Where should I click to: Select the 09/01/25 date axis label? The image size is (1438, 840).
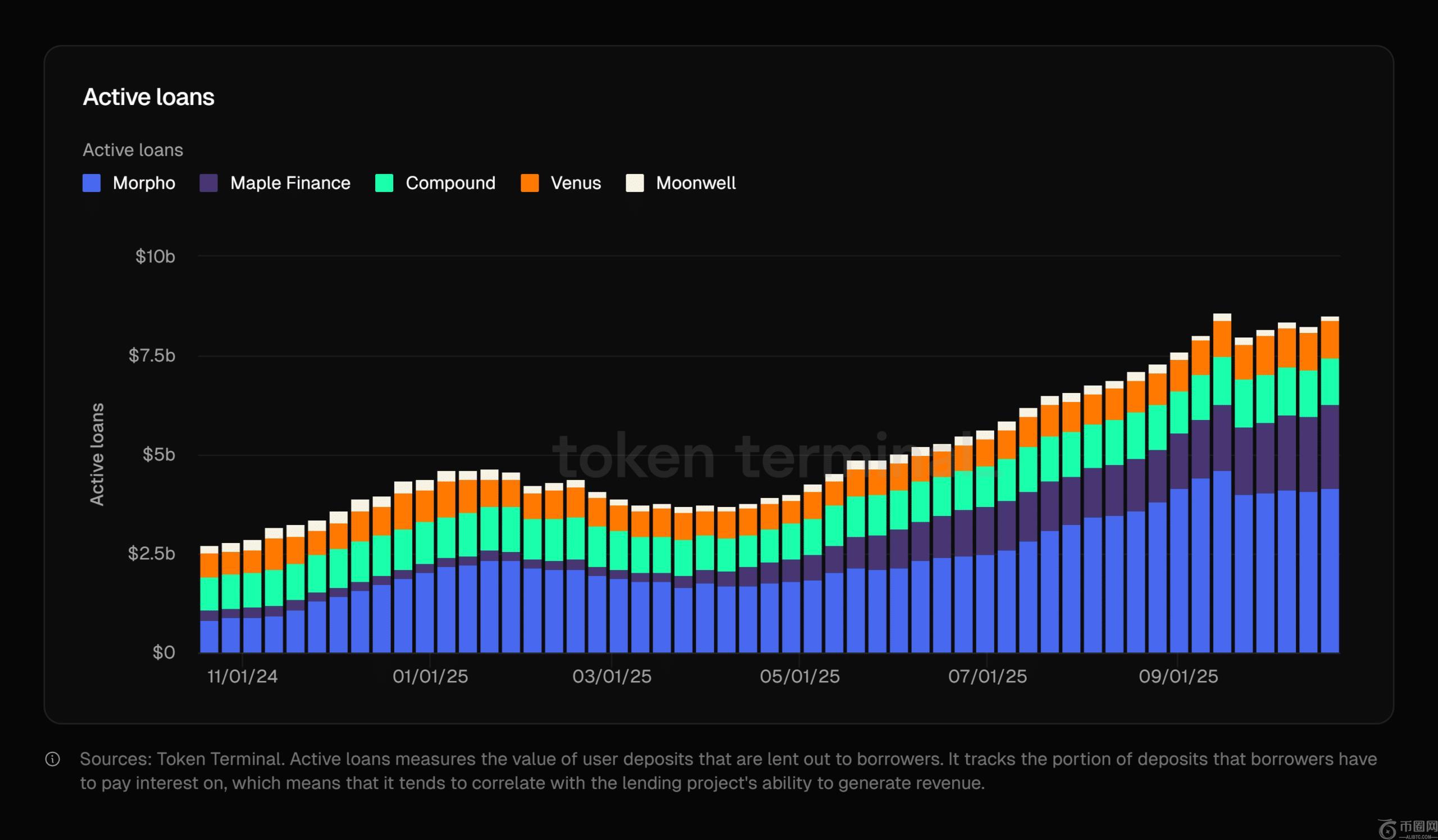pos(1178,677)
